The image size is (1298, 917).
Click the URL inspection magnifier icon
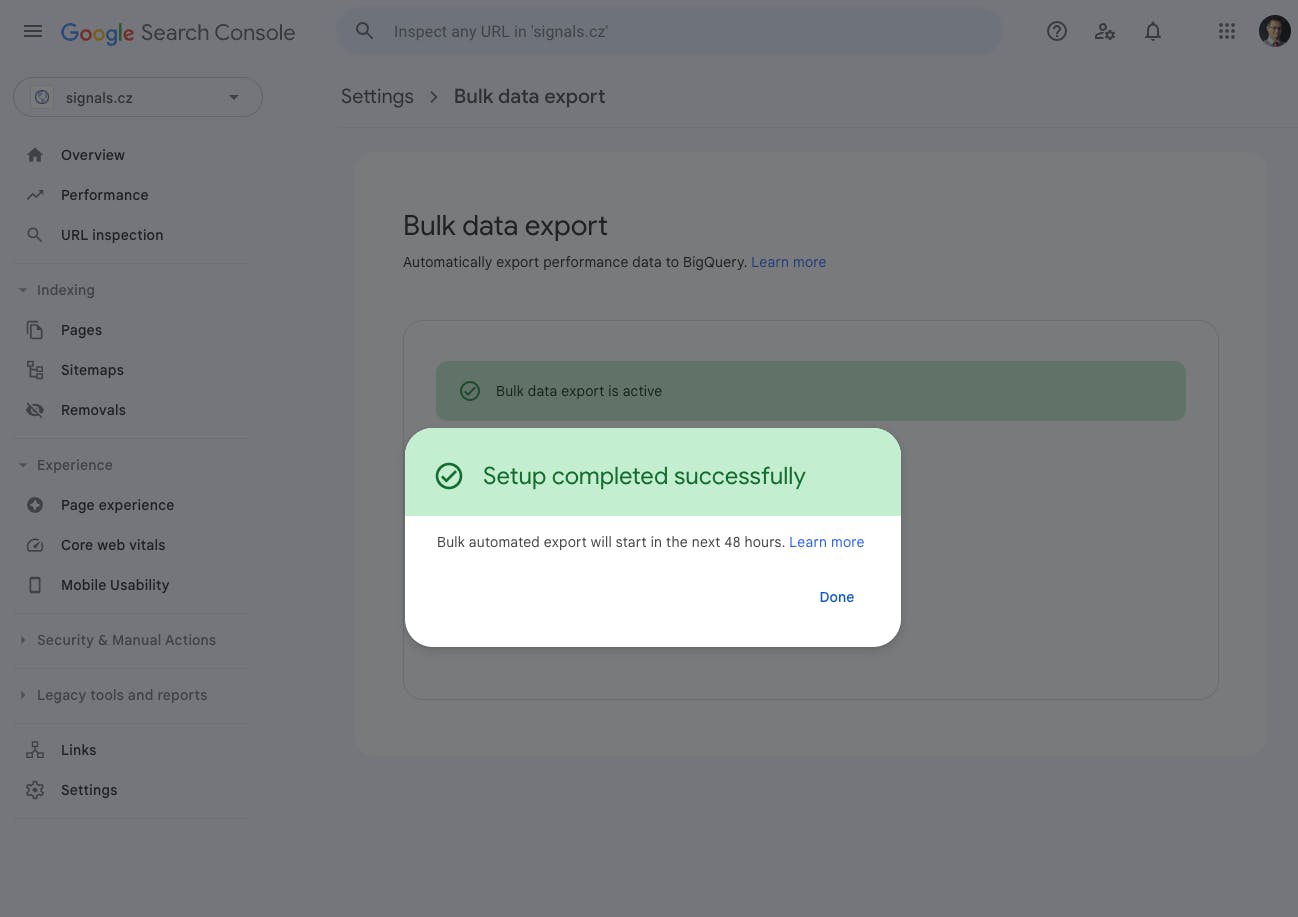coord(35,235)
